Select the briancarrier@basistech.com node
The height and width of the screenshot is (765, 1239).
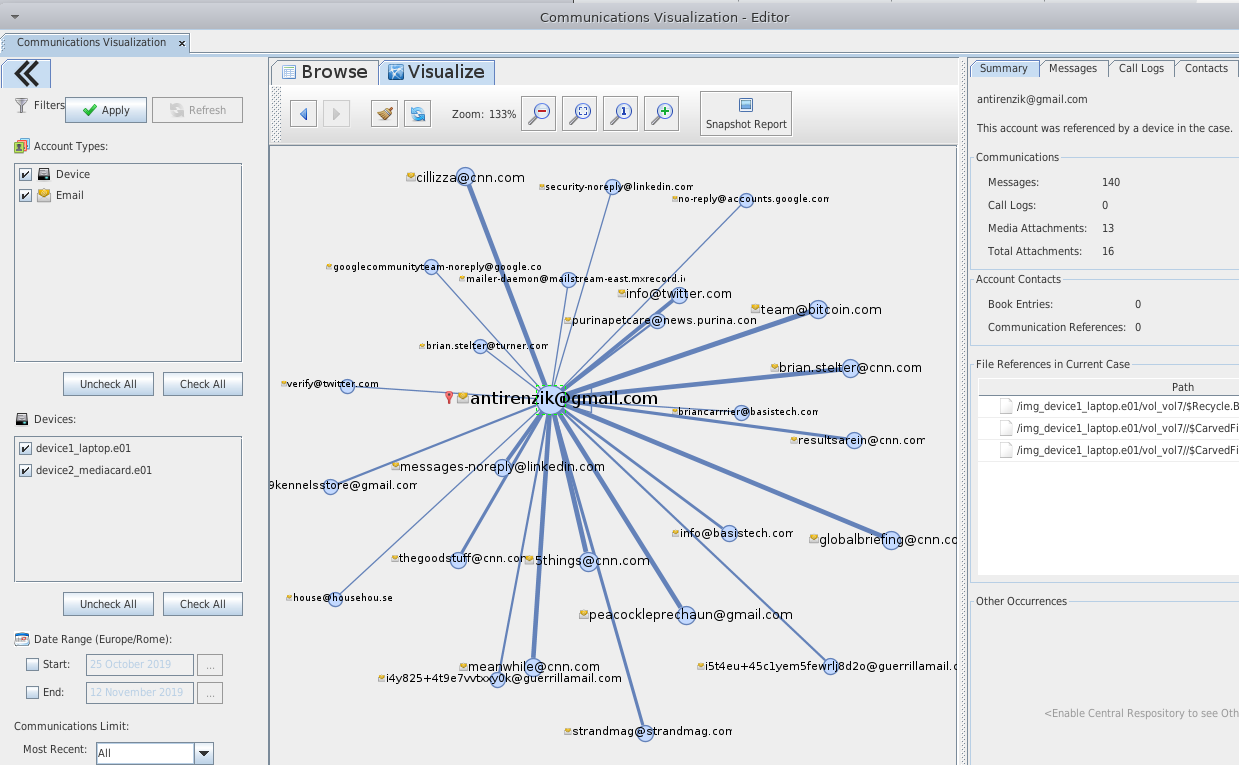point(741,412)
